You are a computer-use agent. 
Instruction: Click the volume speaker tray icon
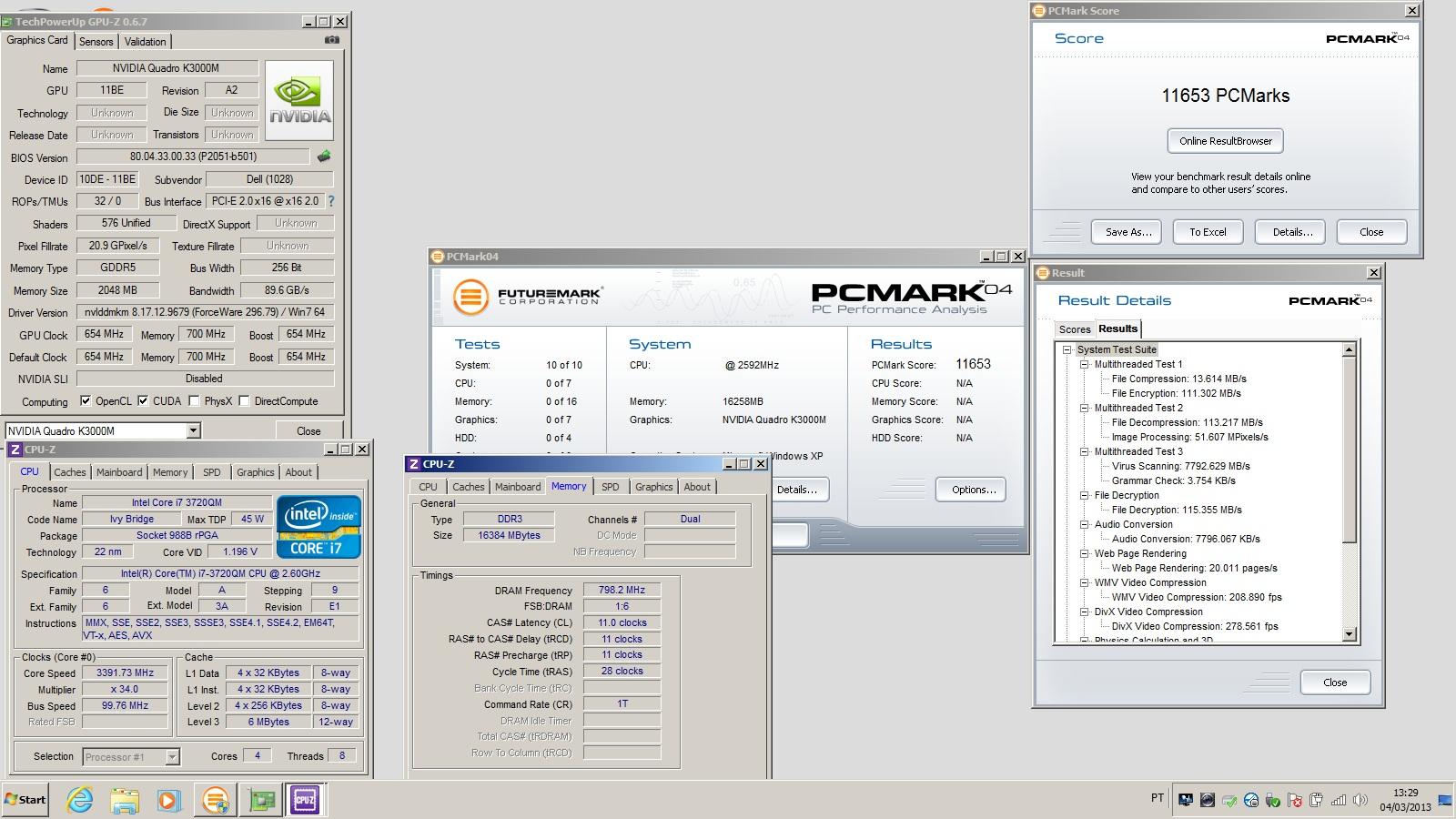point(1360,800)
